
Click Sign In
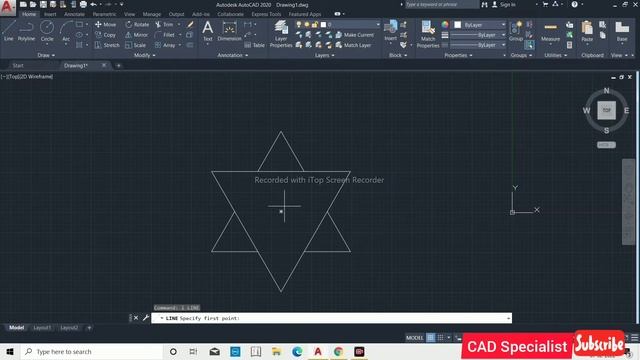pos(503,4)
